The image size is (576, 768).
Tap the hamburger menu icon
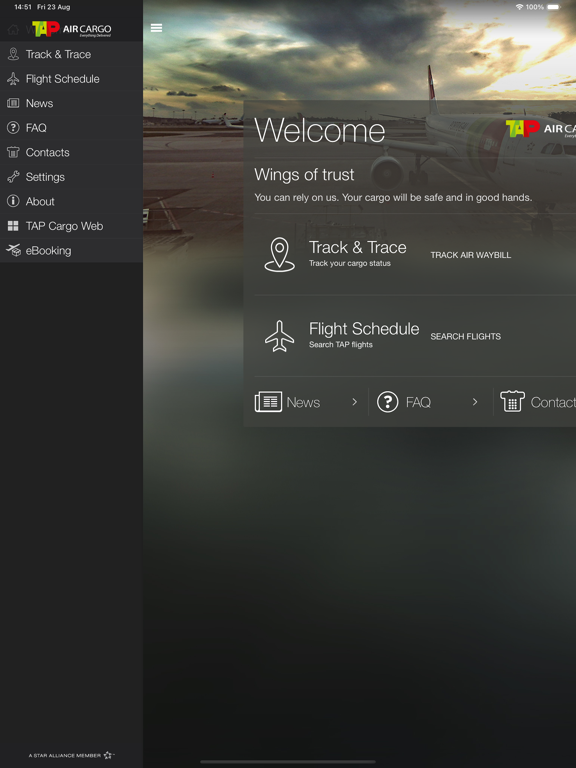(156, 28)
